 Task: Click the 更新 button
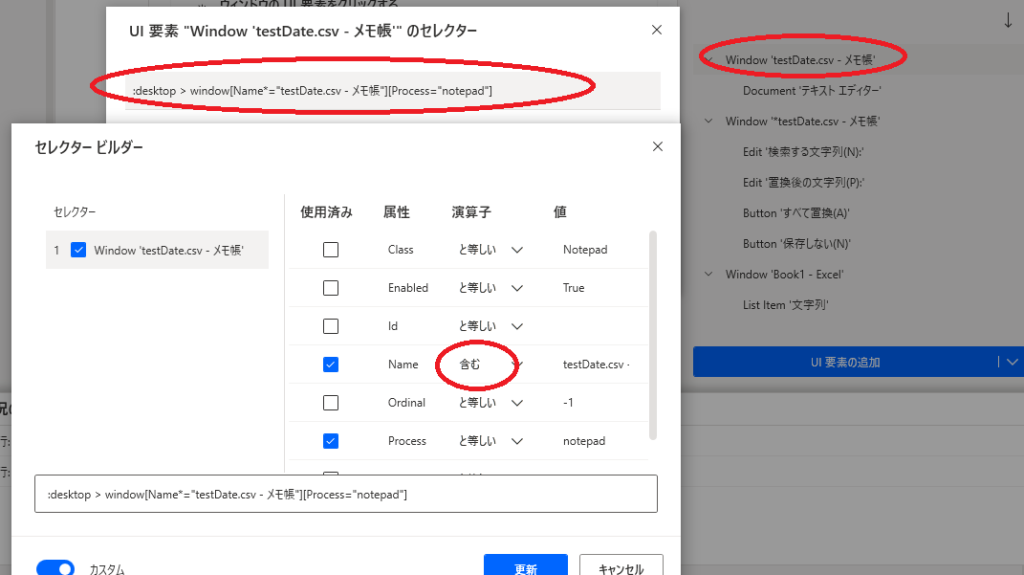click(525, 568)
